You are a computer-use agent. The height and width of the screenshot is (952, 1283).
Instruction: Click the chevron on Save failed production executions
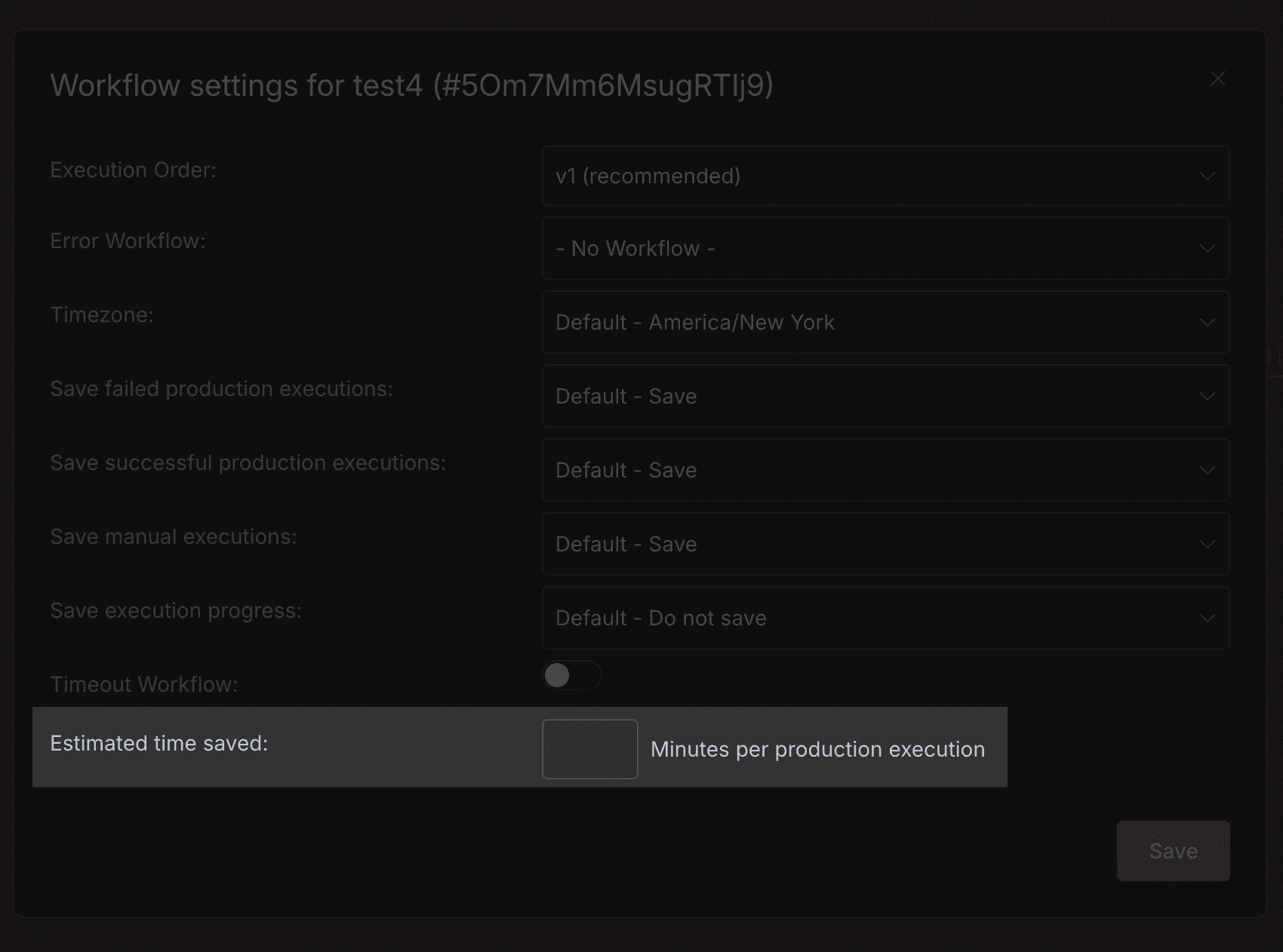pyautogui.click(x=1208, y=396)
